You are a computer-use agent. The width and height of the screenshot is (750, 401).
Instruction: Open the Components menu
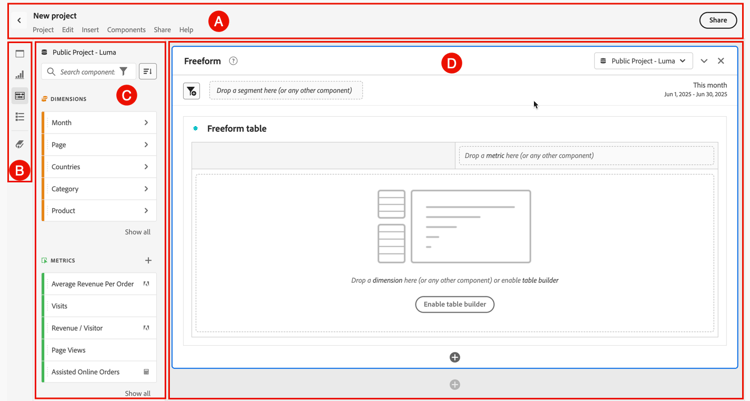(x=126, y=30)
